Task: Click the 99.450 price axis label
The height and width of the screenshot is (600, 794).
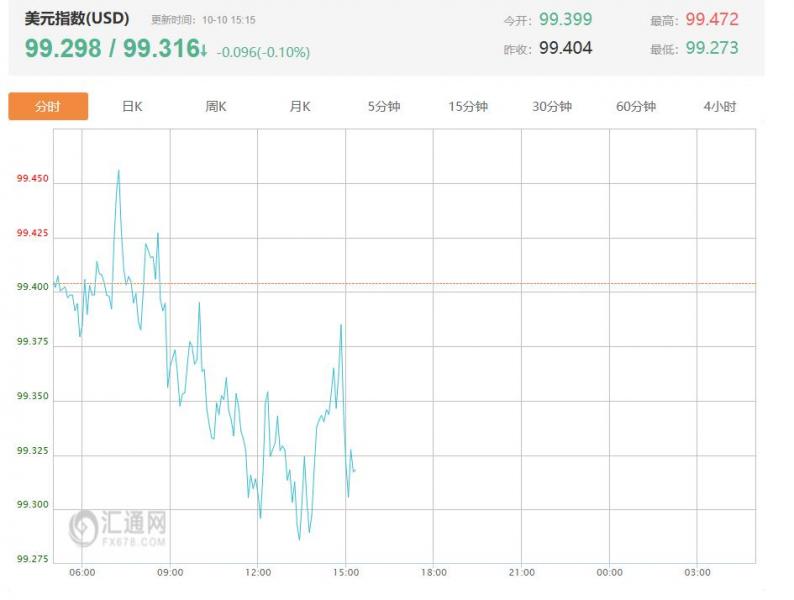Action: (33, 180)
